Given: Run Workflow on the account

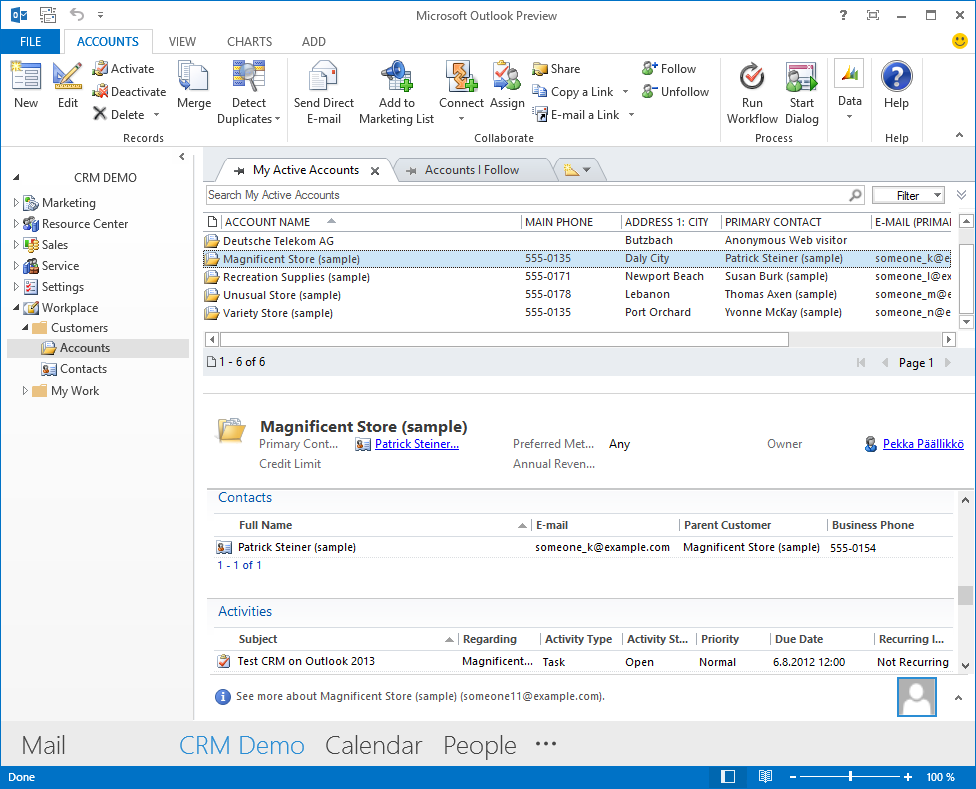Looking at the screenshot, I should [752, 92].
